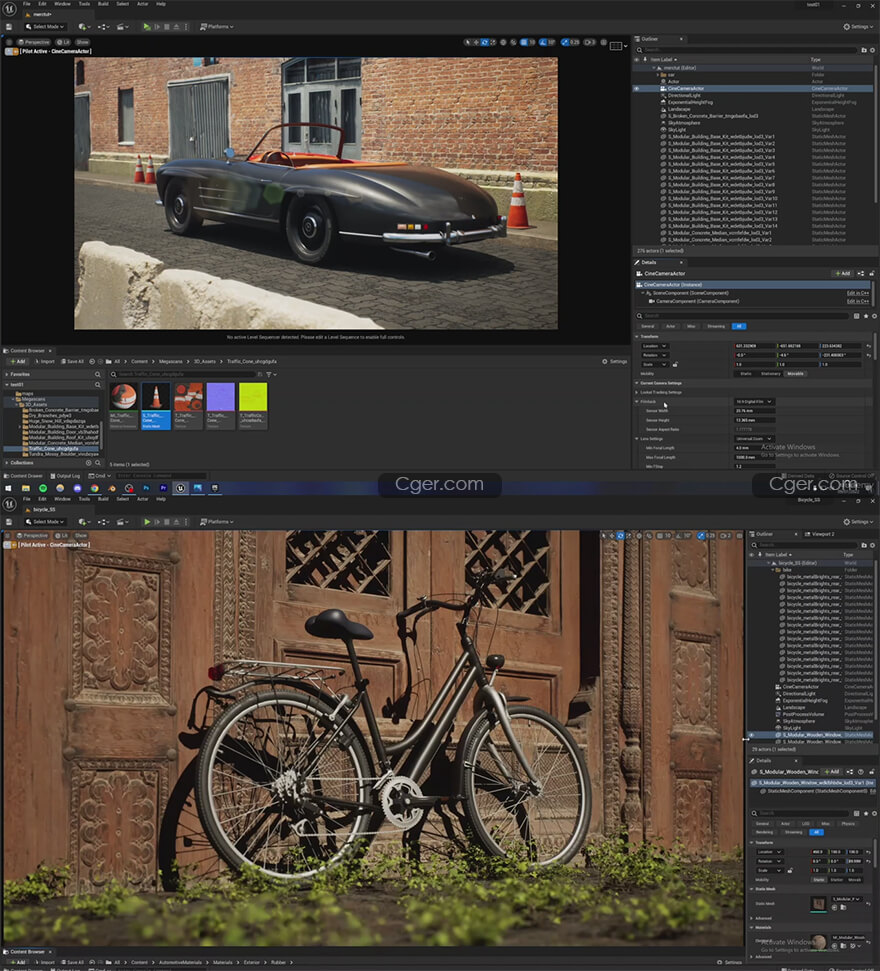Open the gear options icon in merctut Details search
The width and height of the screenshot is (880, 971).
pos(873,316)
